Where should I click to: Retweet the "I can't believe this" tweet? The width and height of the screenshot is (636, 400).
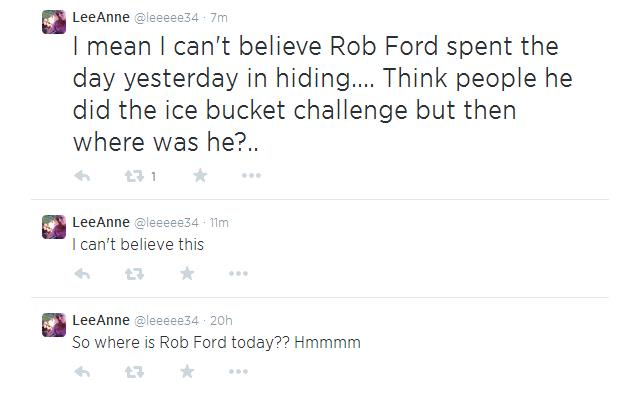pyautogui.click(x=133, y=274)
